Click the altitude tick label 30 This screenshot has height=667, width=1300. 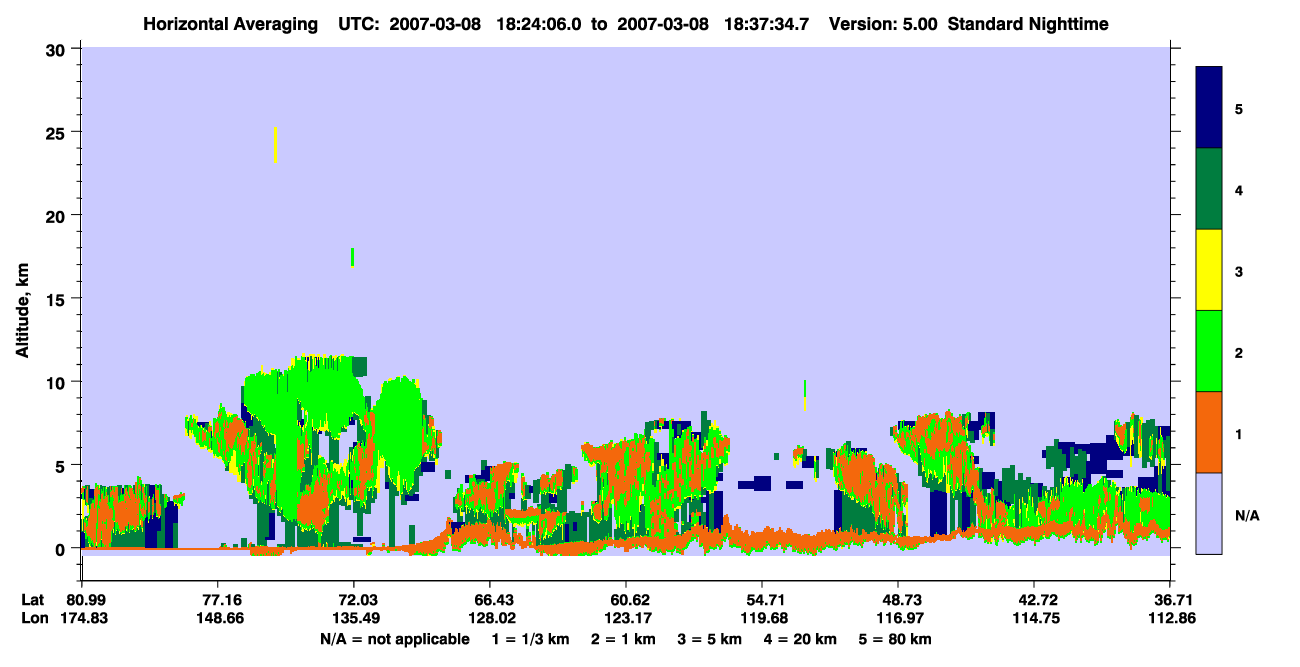(58, 49)
